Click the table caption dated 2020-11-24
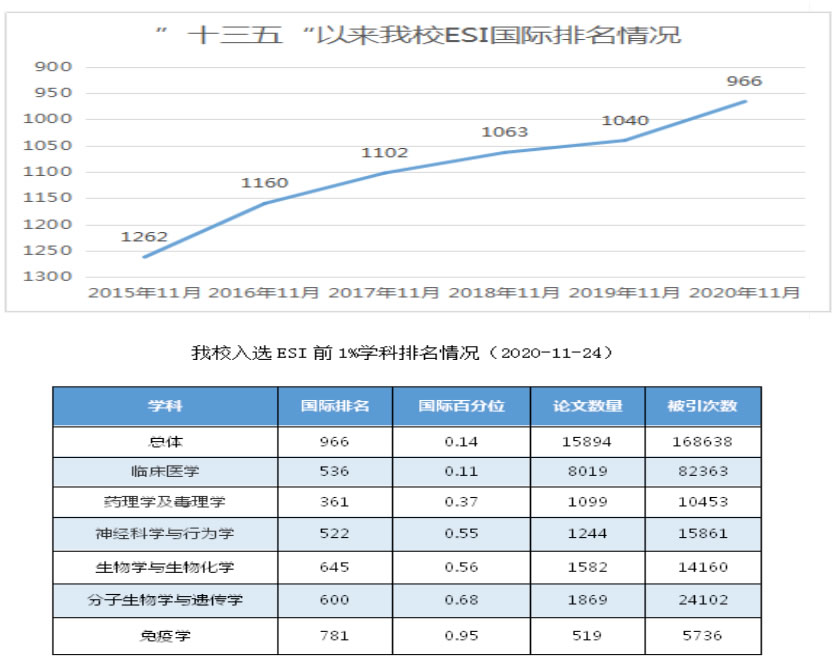This screenshot has width=836, height=658. 403,353
